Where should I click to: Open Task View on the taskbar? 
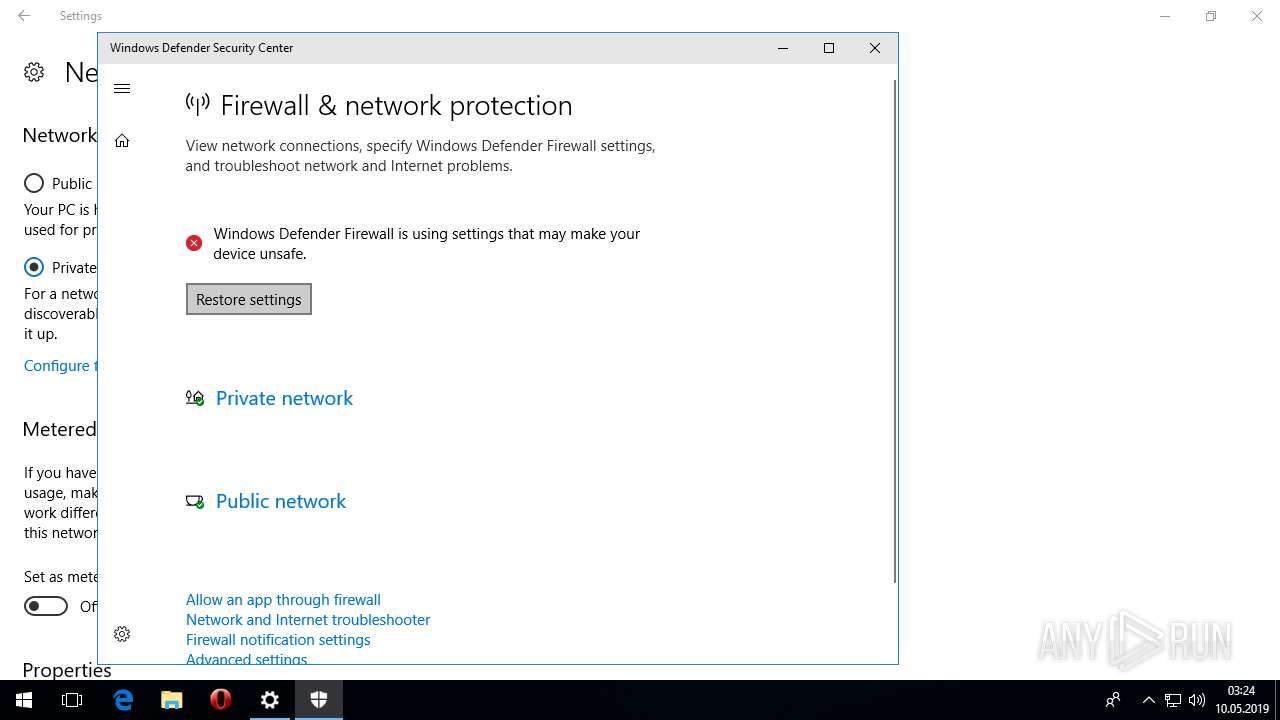coord(72,700)
